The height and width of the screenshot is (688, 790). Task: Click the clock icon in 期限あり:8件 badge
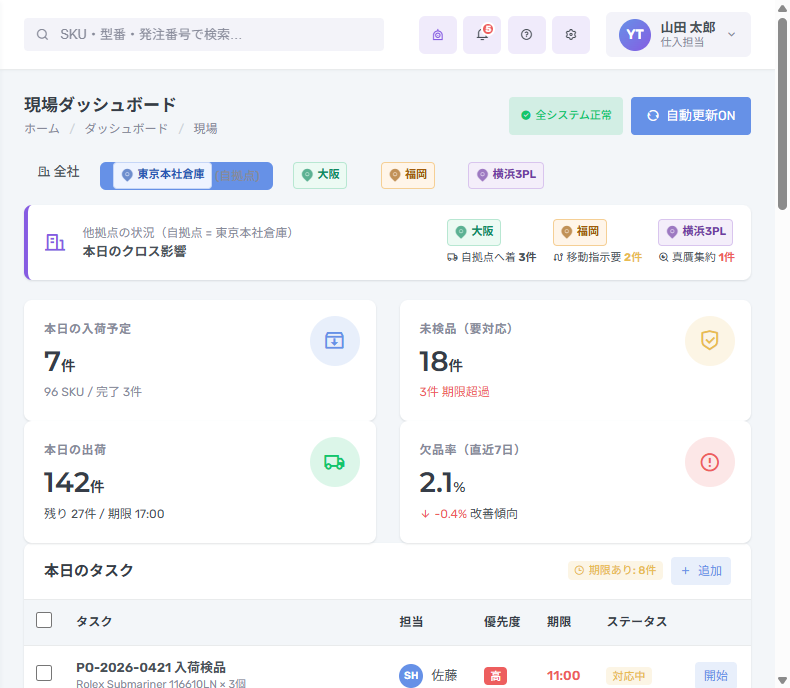coord(579,571)
